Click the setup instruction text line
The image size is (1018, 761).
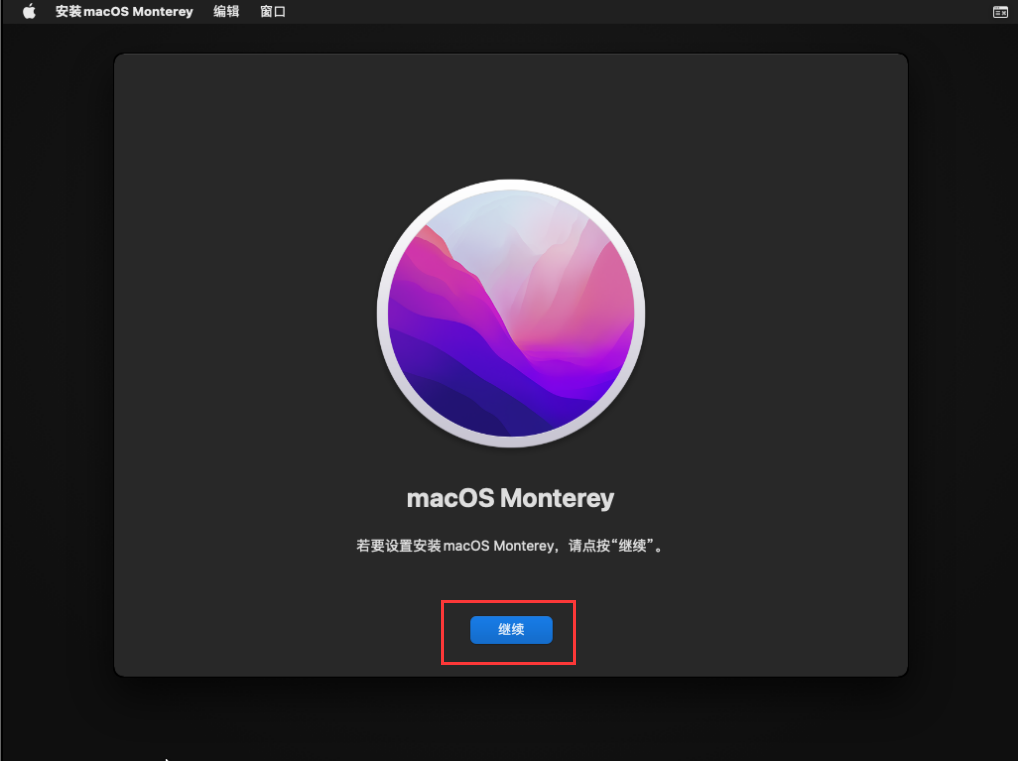tap(510, 545)
